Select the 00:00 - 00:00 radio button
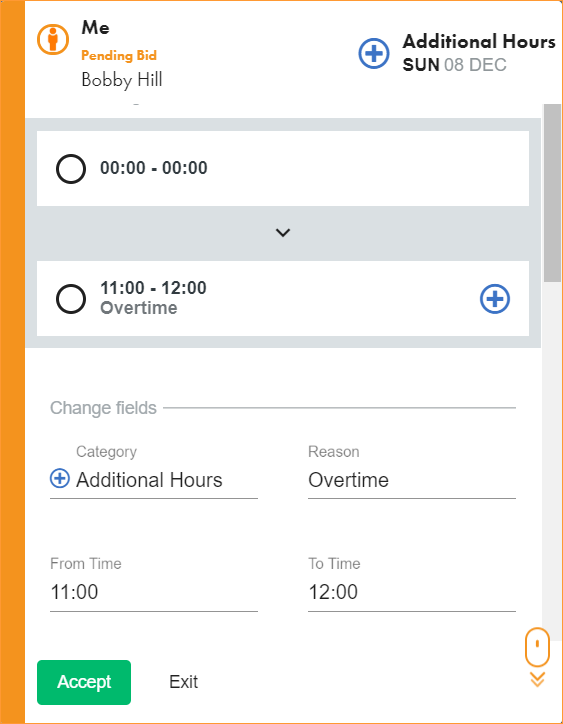The width and height of the screenshot is (563, 724). (71, 169)
